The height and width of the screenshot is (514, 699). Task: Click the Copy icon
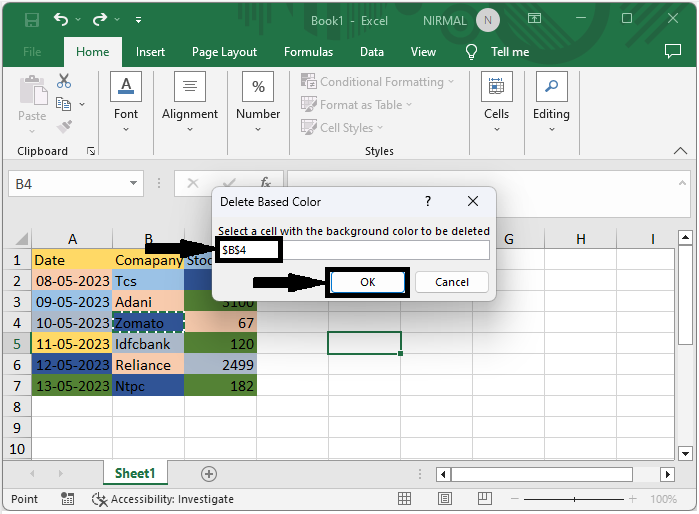coord(63,104)
